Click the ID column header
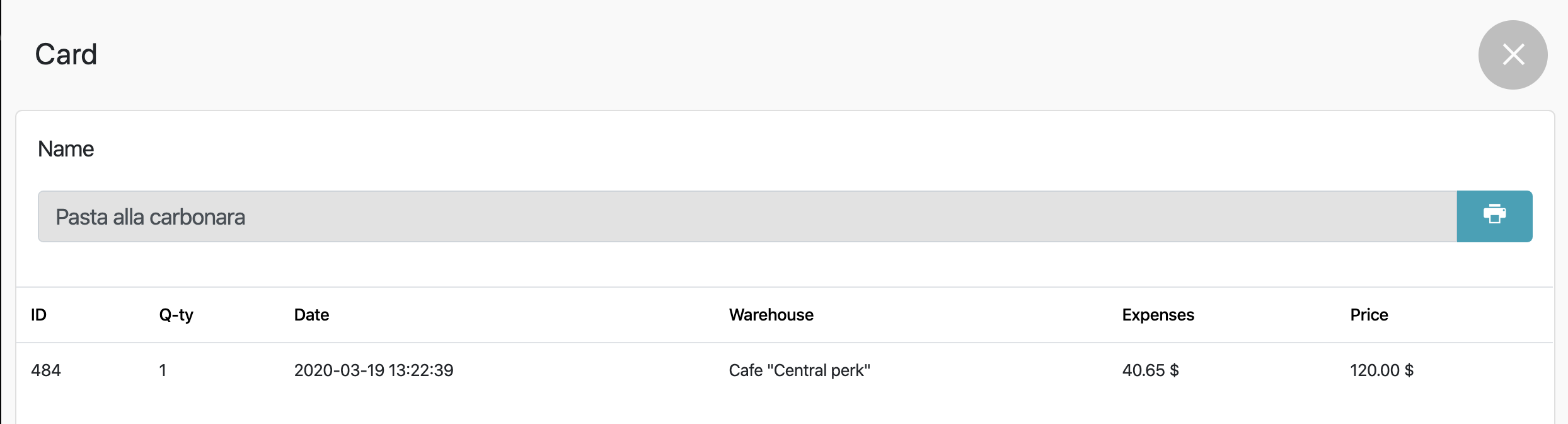This screenshot has height=424, width=1568. pos(38,315)
